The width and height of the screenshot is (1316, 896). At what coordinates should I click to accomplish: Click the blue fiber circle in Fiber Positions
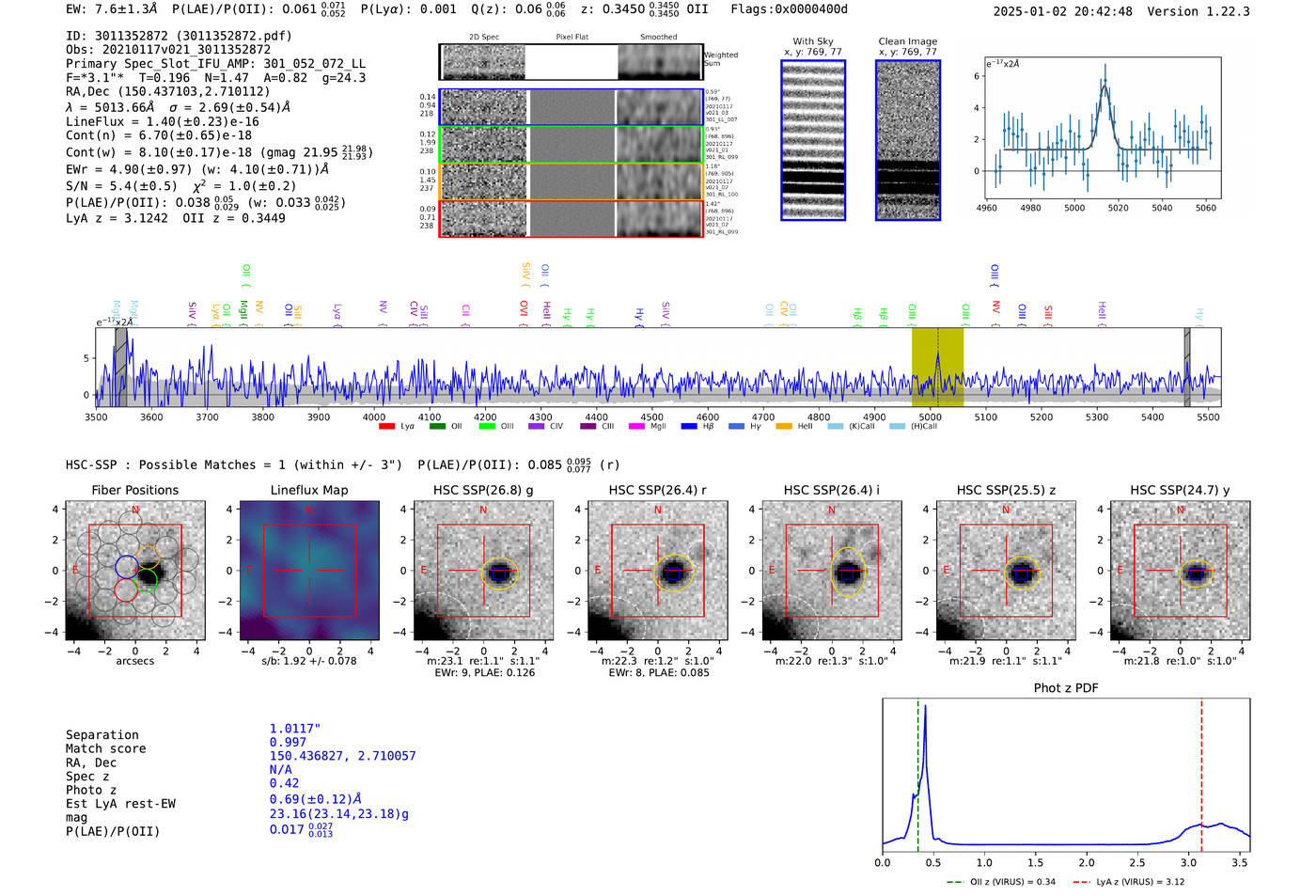coord(127,567)
